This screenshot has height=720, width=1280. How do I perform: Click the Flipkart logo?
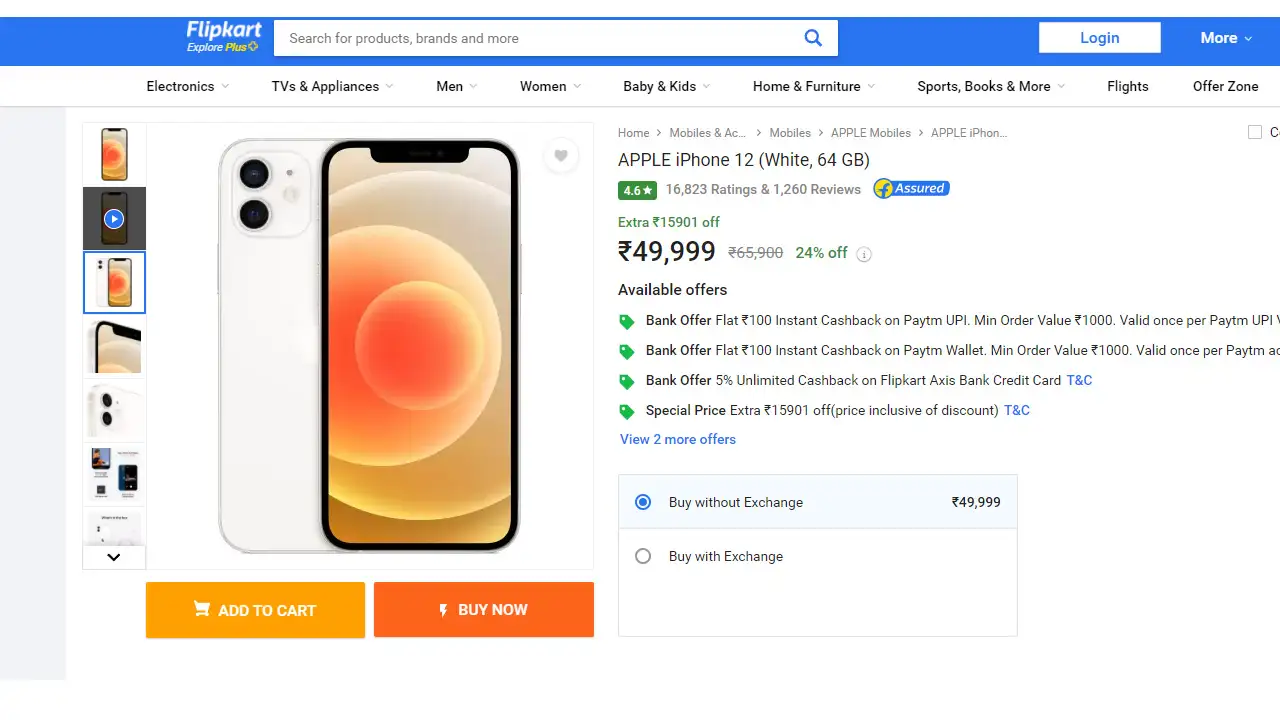pos(222,37)
